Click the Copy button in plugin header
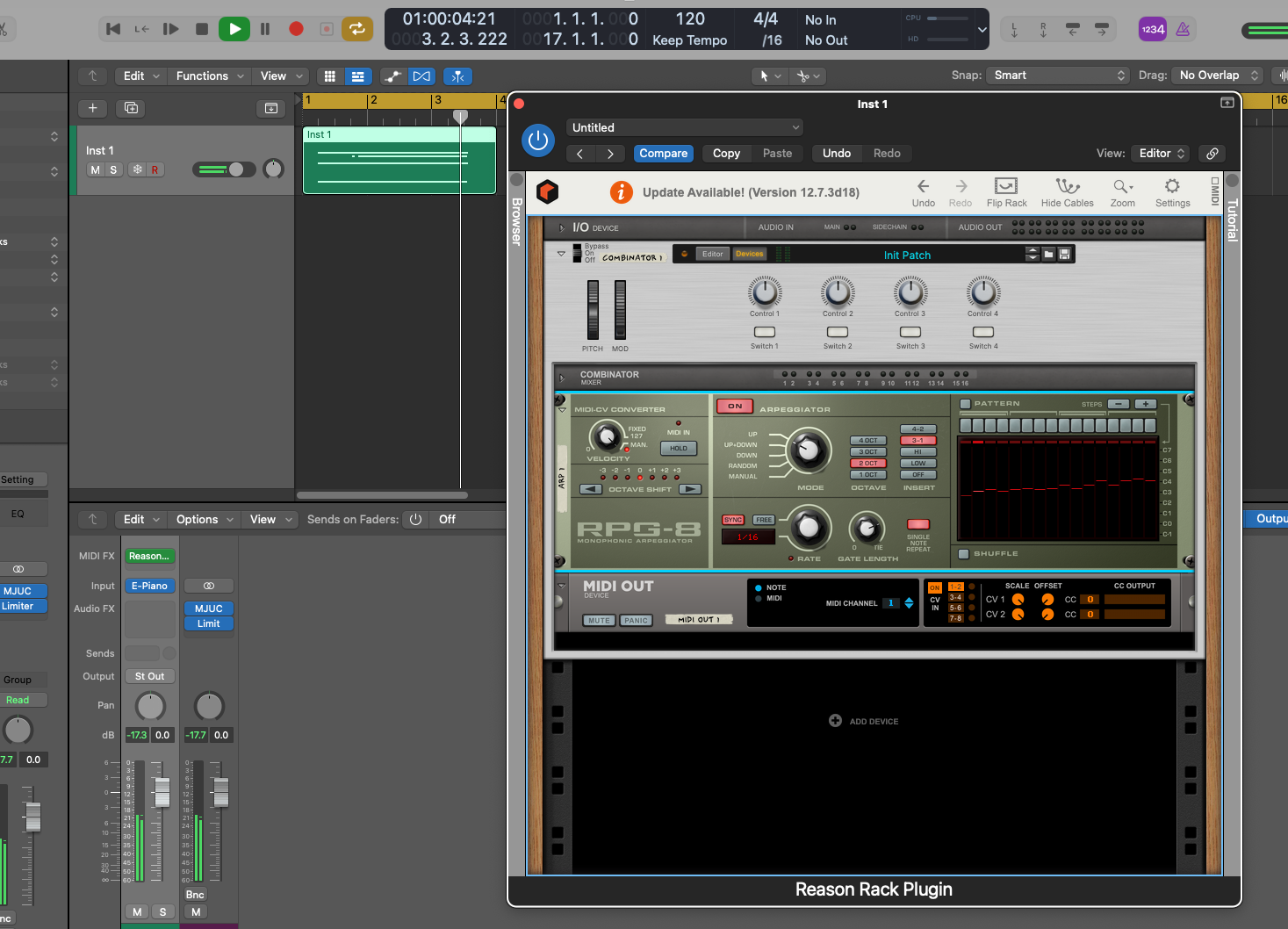Viewport: 1288px width, 929px height. click(x=726, y=154)
